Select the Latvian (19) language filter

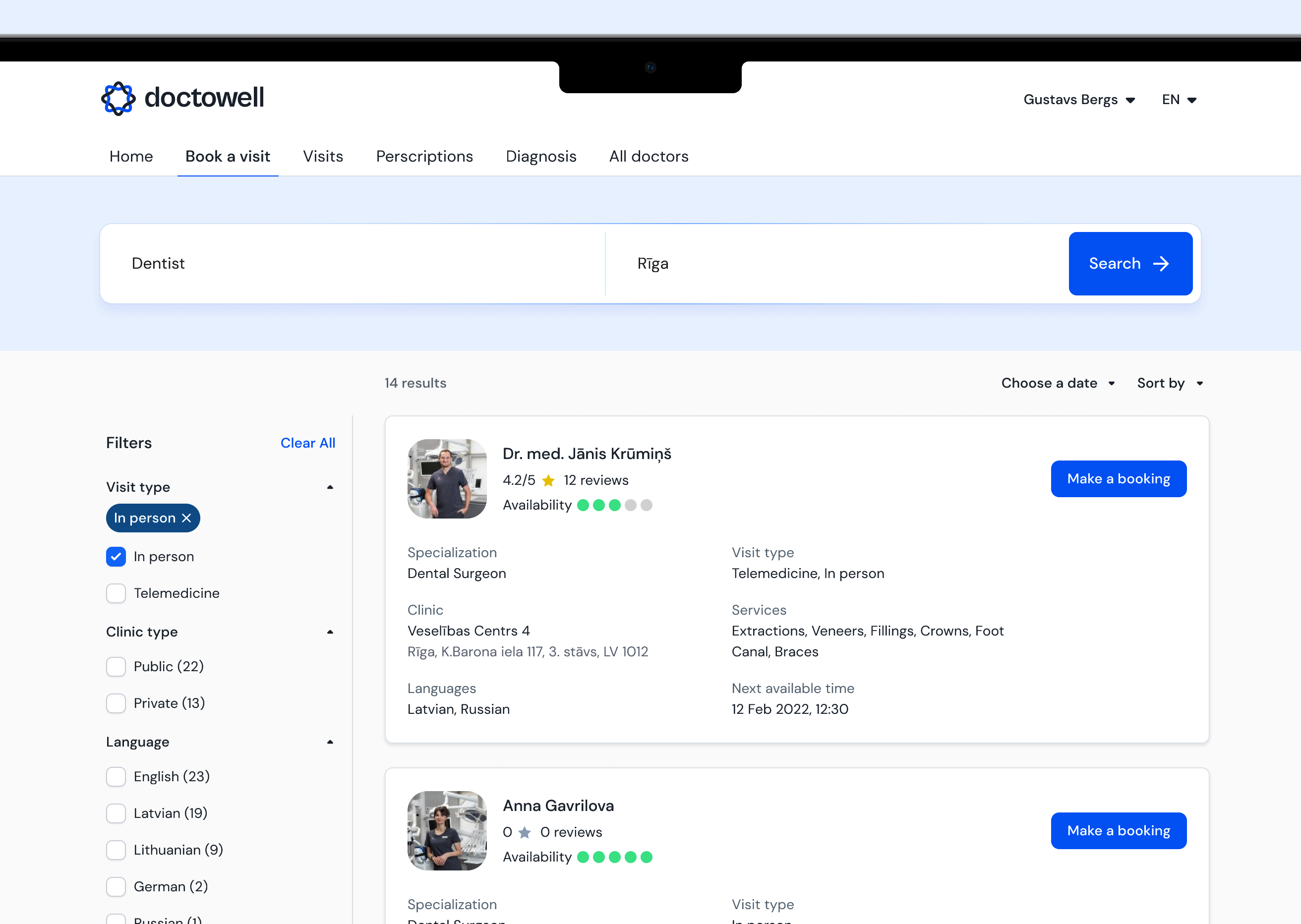116,813
